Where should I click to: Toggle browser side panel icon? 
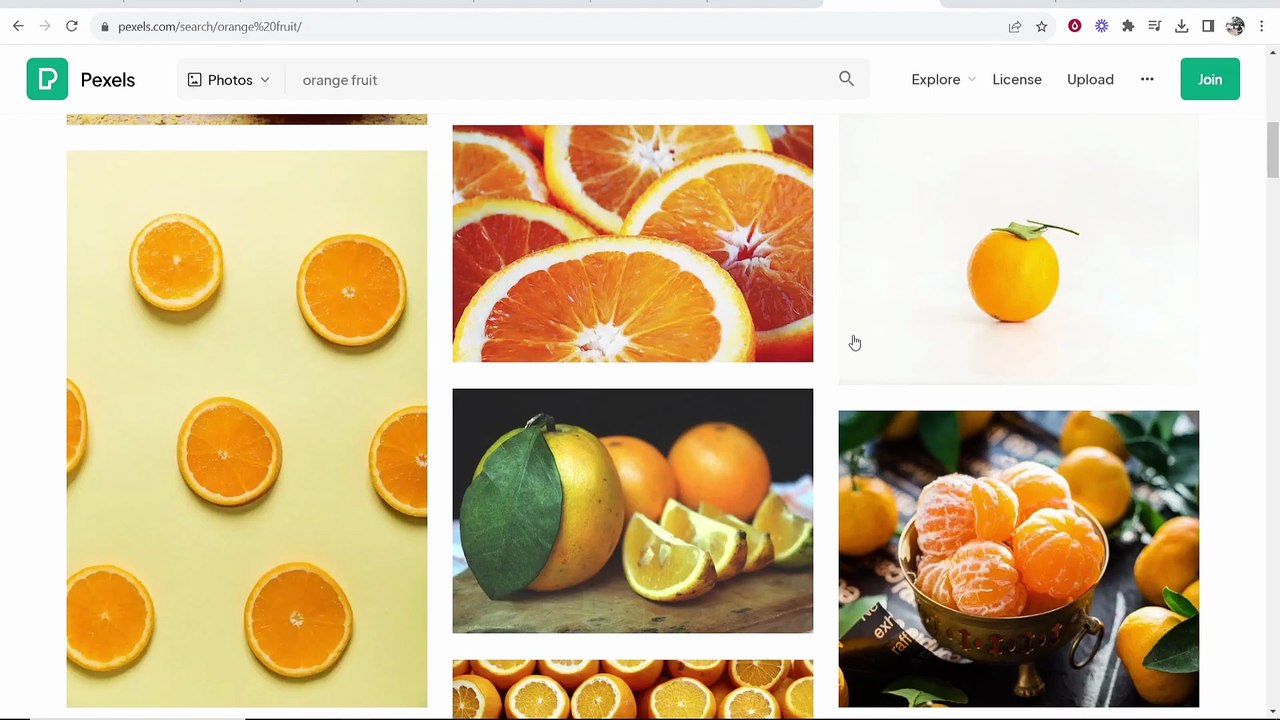pos(1208,26)
